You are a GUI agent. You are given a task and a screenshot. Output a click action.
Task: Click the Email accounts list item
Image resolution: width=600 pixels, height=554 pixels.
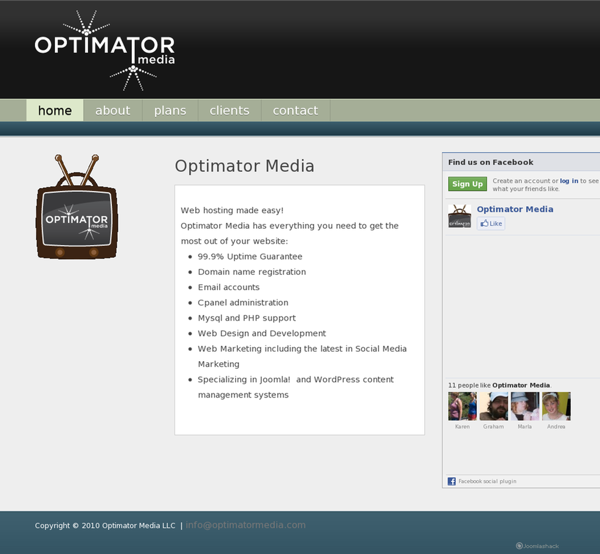228,287
